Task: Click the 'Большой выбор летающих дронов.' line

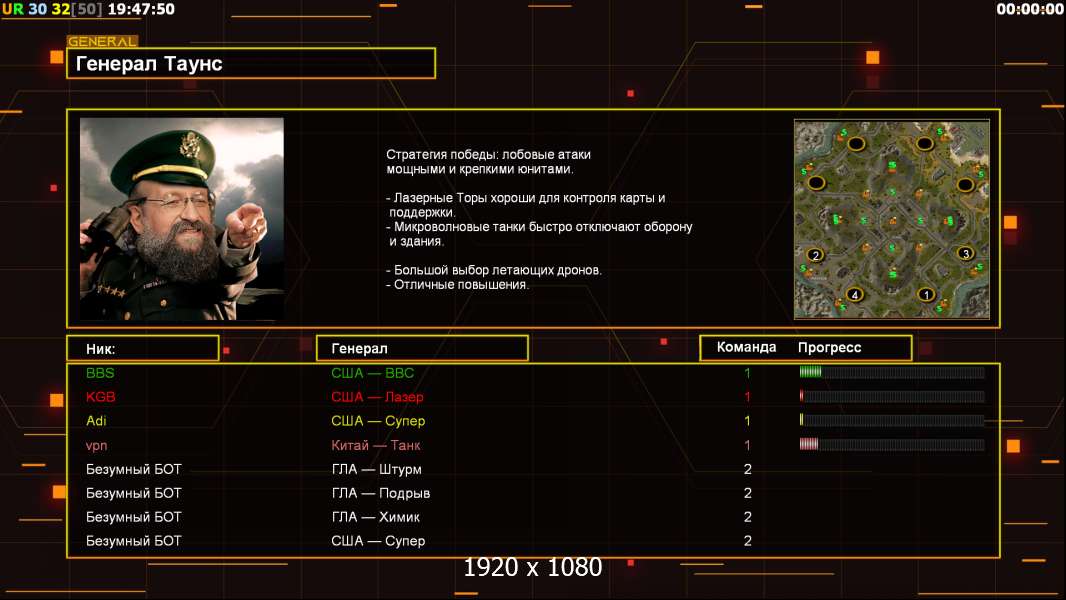Action: [494, 270]
